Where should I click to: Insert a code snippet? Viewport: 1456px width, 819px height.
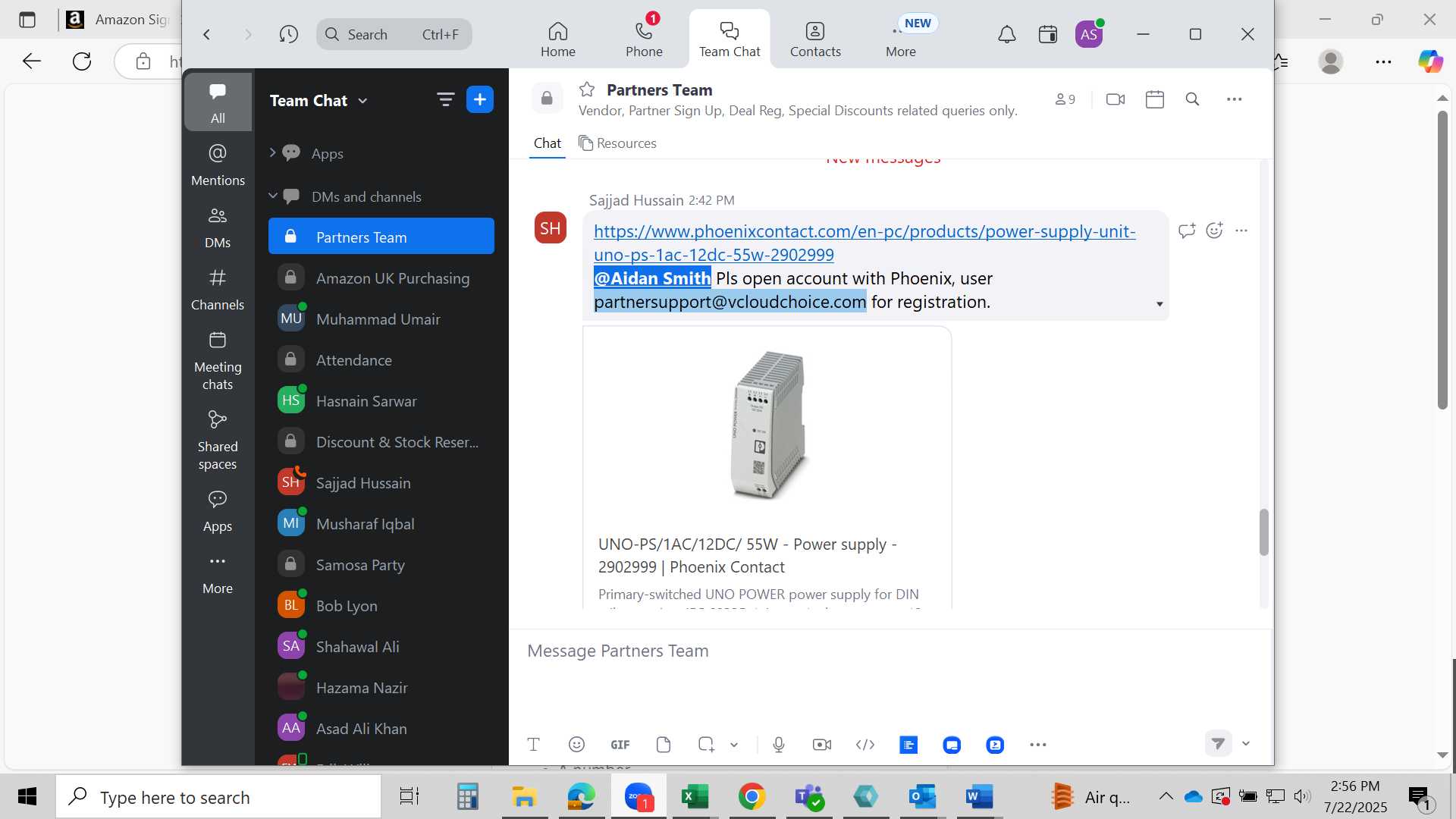pos(865,745)
